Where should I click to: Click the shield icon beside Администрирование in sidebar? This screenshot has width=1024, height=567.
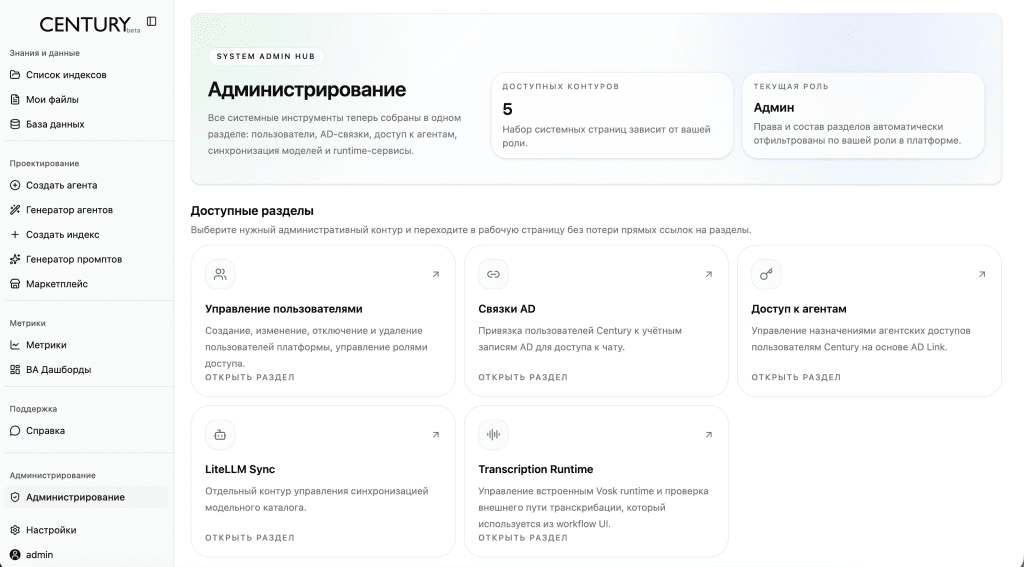click(15, 497)
